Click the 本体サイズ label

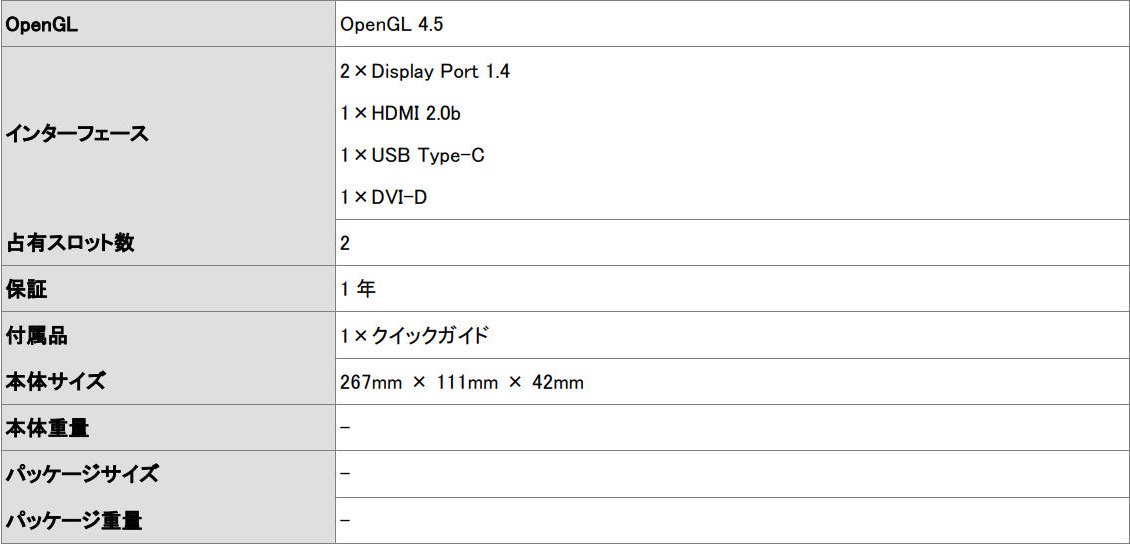pos(56,382)
